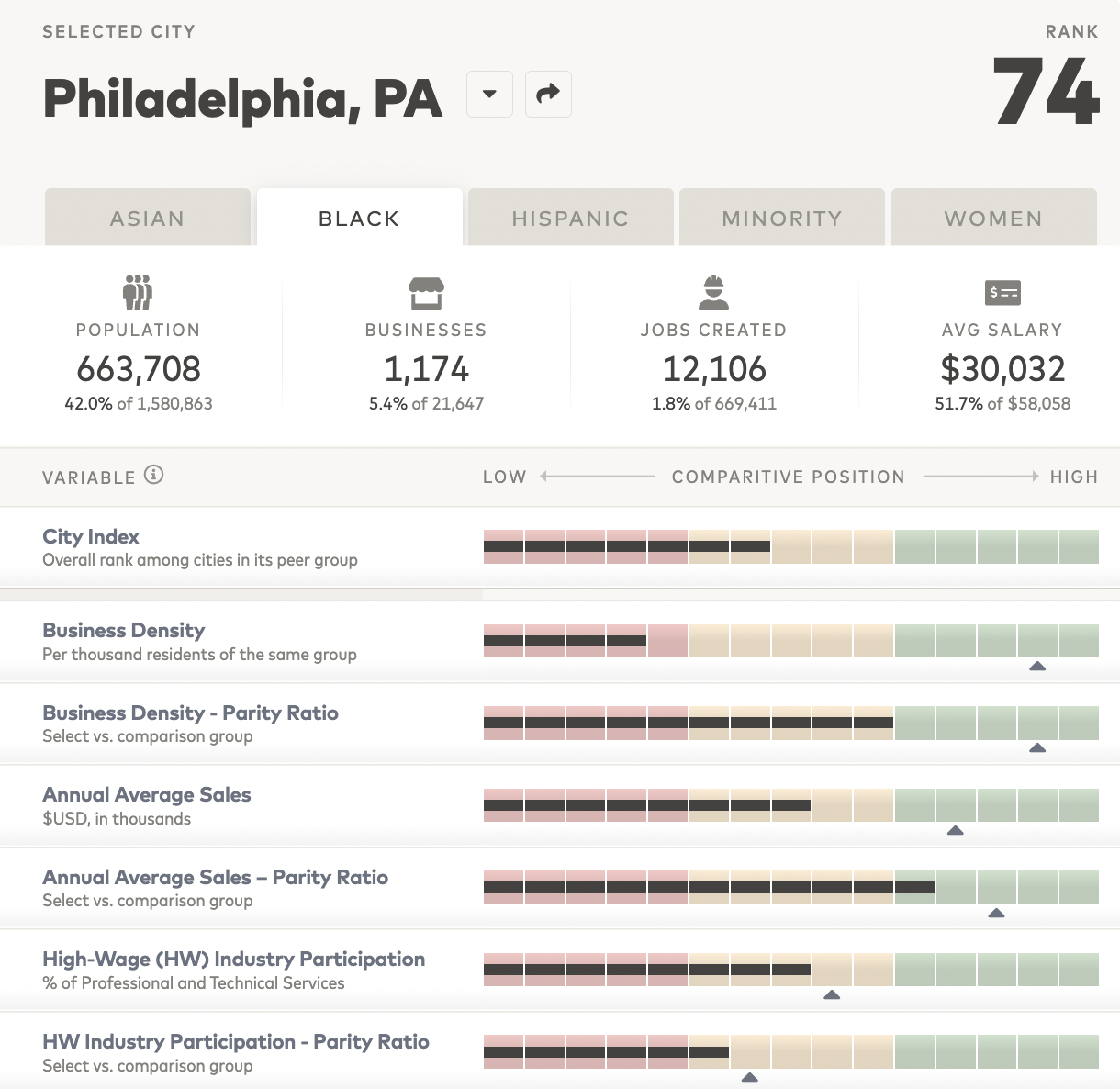Click the info icon next to VARIABLE
This screenshot has width=1120, height=1089.
(154, 475)
